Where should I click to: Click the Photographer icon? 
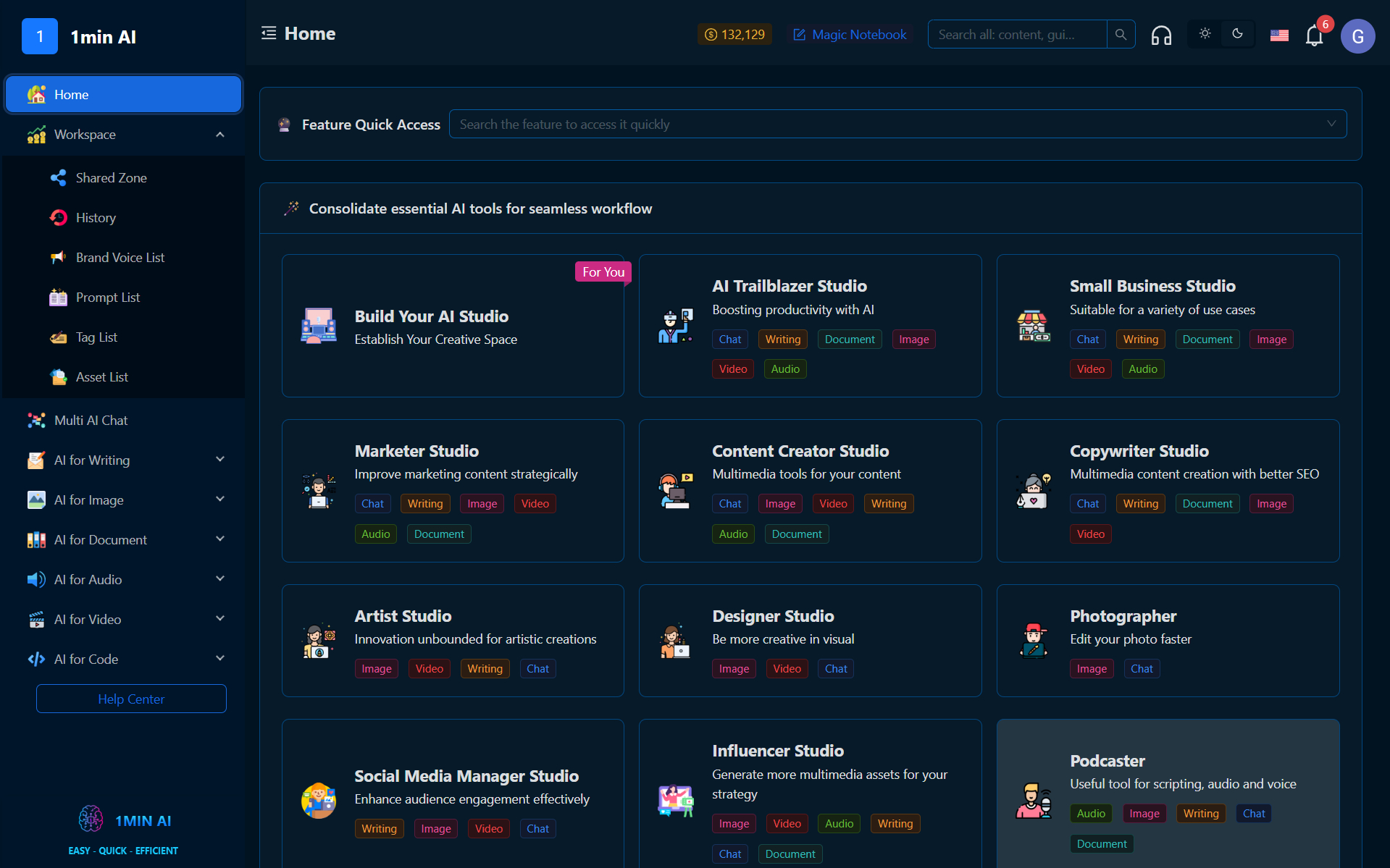pos(1034,641)
